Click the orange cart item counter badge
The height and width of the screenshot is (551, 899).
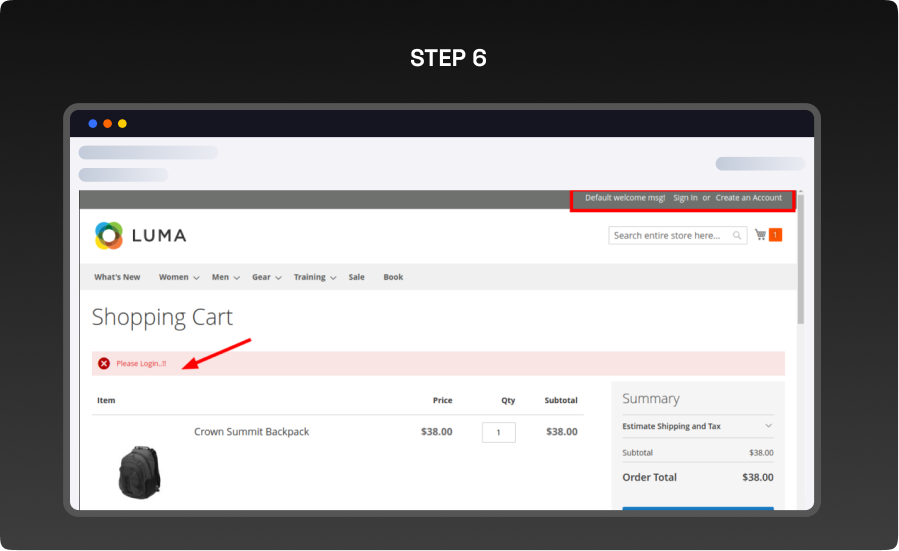pyautogui.click(x=775, y=235)
